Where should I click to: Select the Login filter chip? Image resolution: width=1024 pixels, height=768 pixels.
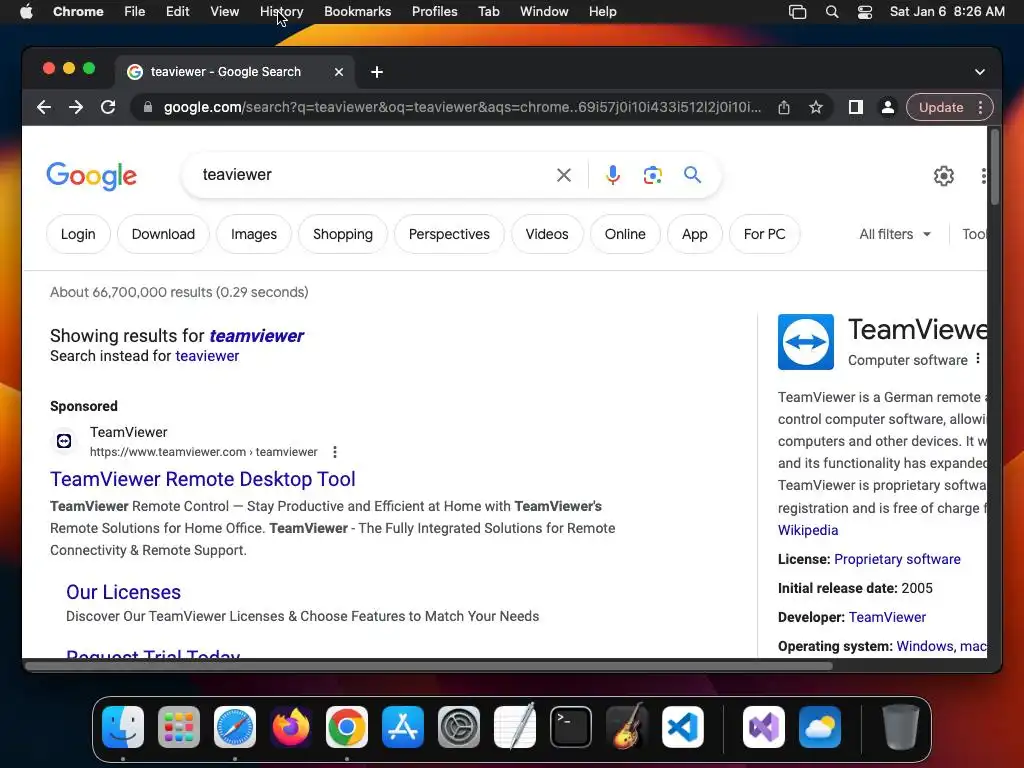(78, 234)
